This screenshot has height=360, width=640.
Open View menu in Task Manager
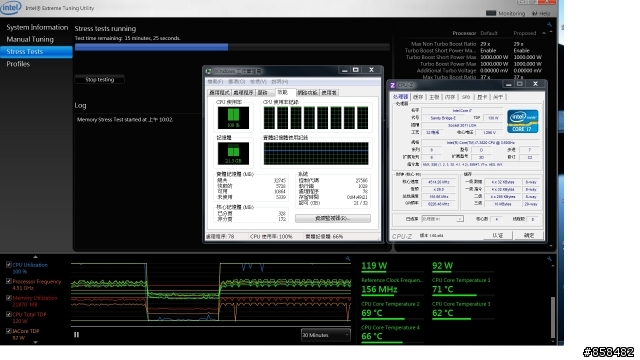pos(258,82)
